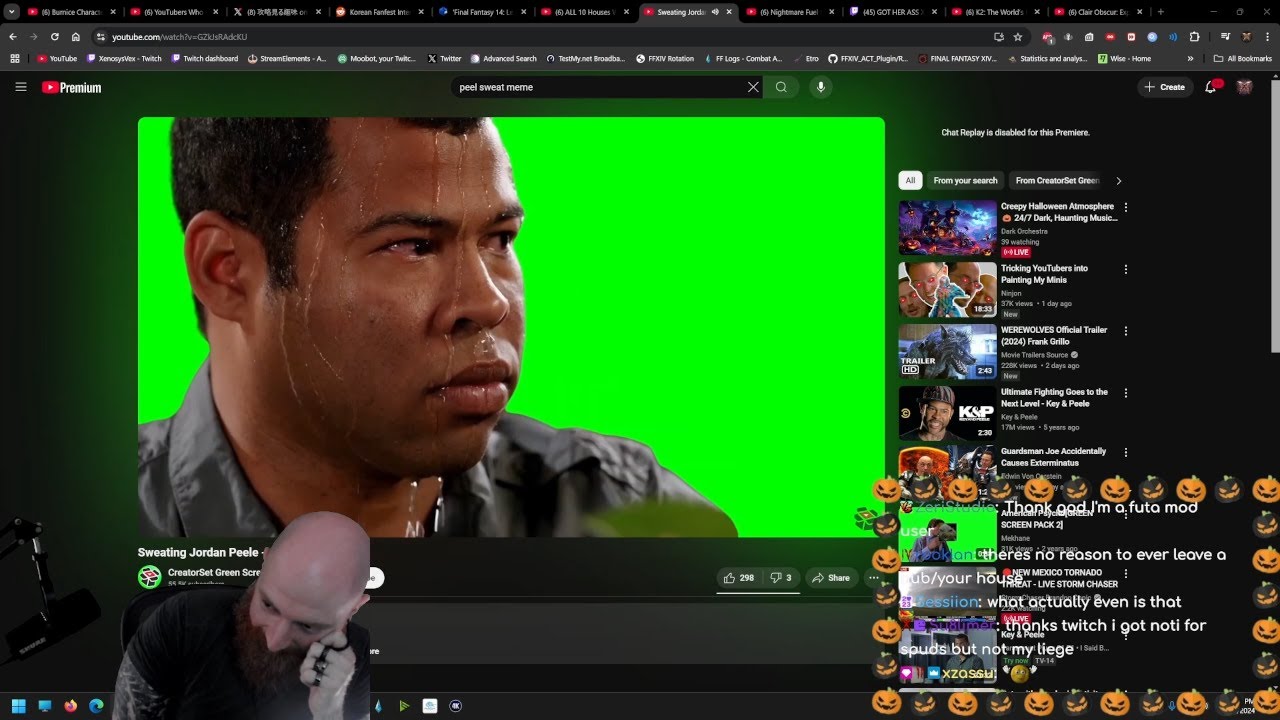1280x720 pixels.
Task: Click the main video player
Action: pyautogui.click(x=511, y=327)
